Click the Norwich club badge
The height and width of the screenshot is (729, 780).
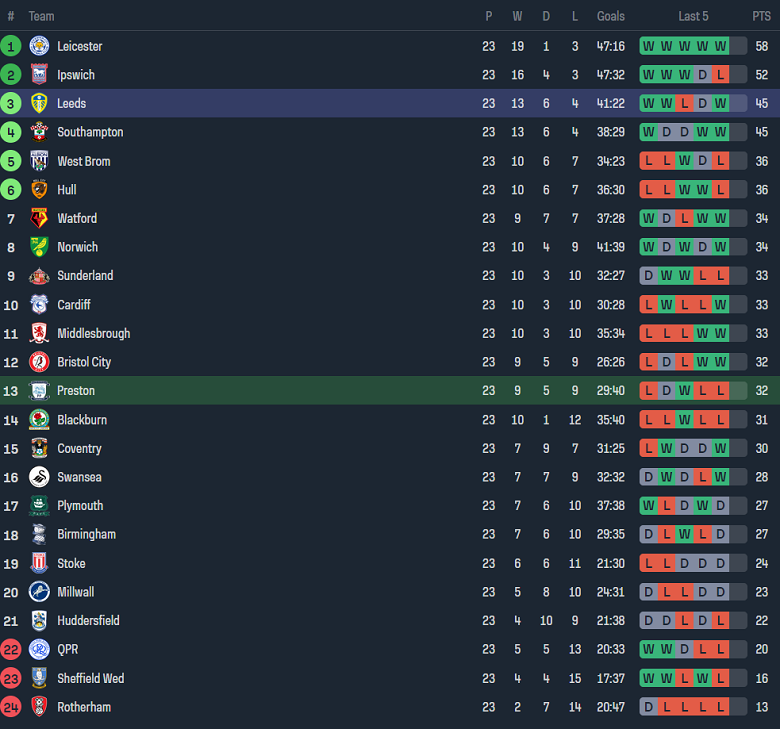pos(39,247)
